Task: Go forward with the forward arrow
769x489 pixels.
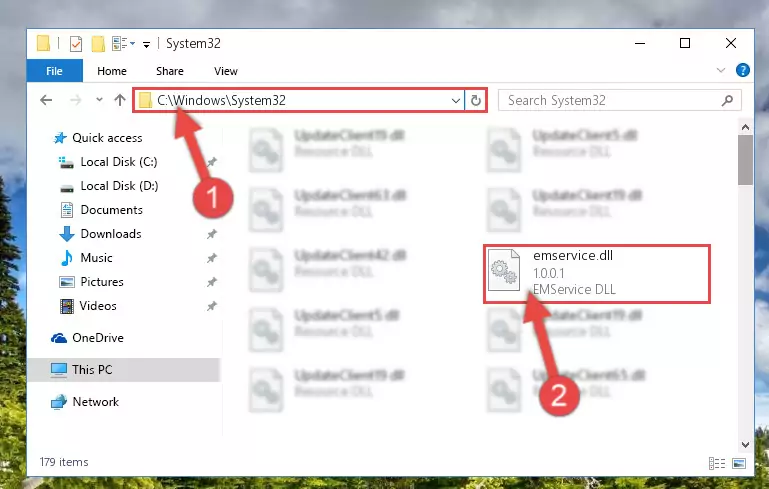Action: click(x=76, y=100)
